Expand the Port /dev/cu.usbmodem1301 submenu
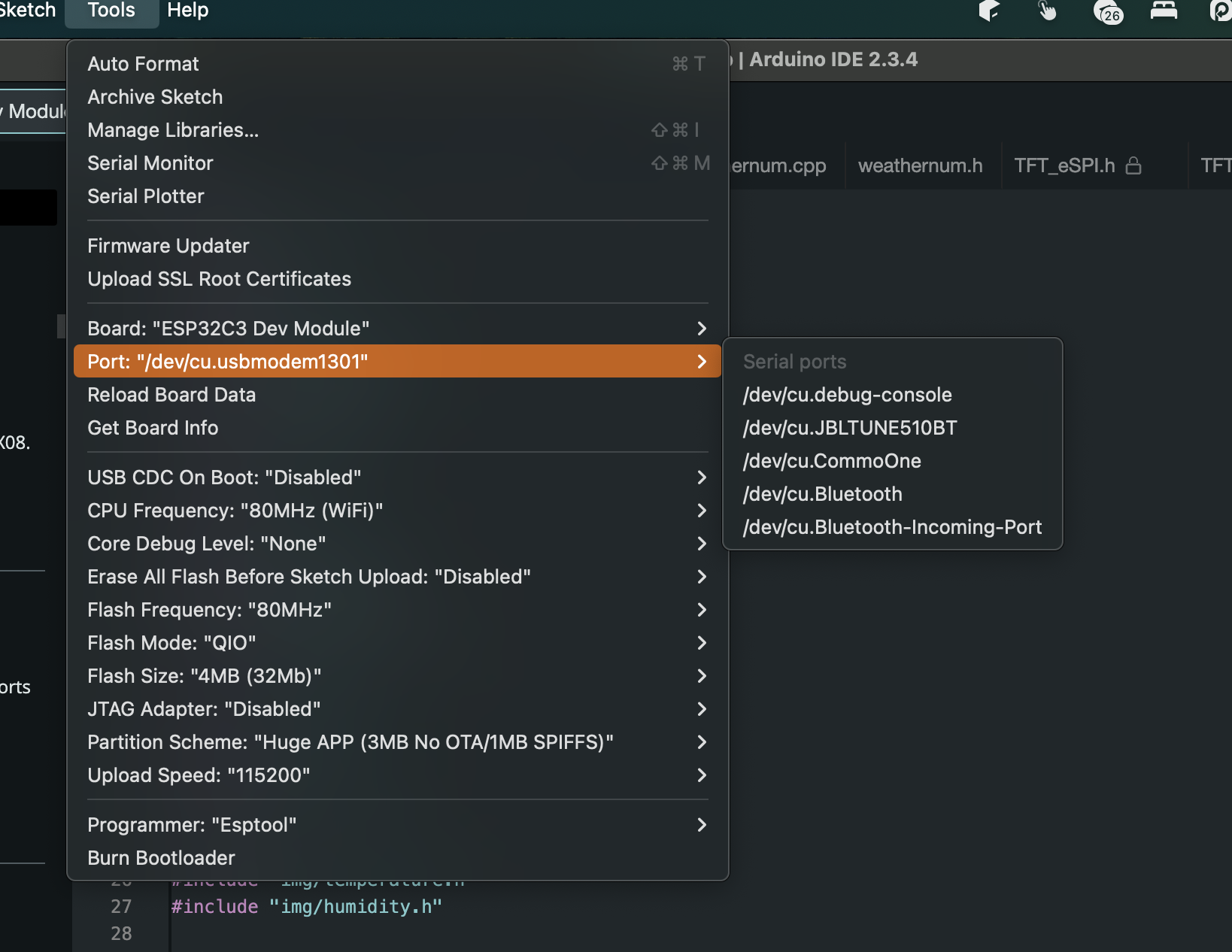 coord(398,362)
